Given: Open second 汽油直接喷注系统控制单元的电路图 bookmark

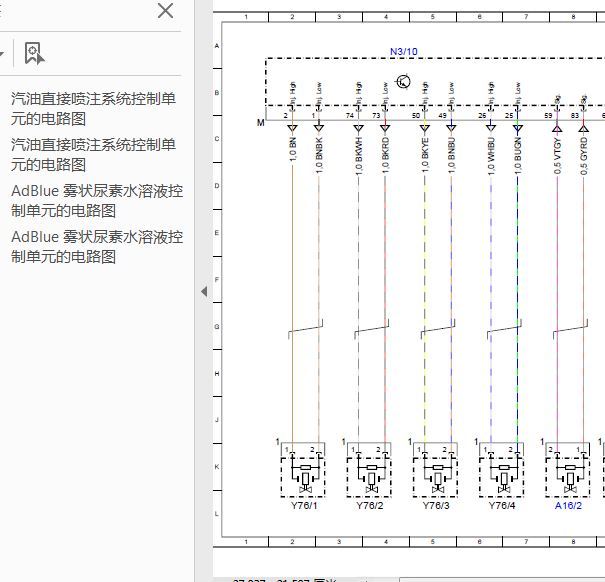Looking at the screenshot, I should [x=93, y=155].
